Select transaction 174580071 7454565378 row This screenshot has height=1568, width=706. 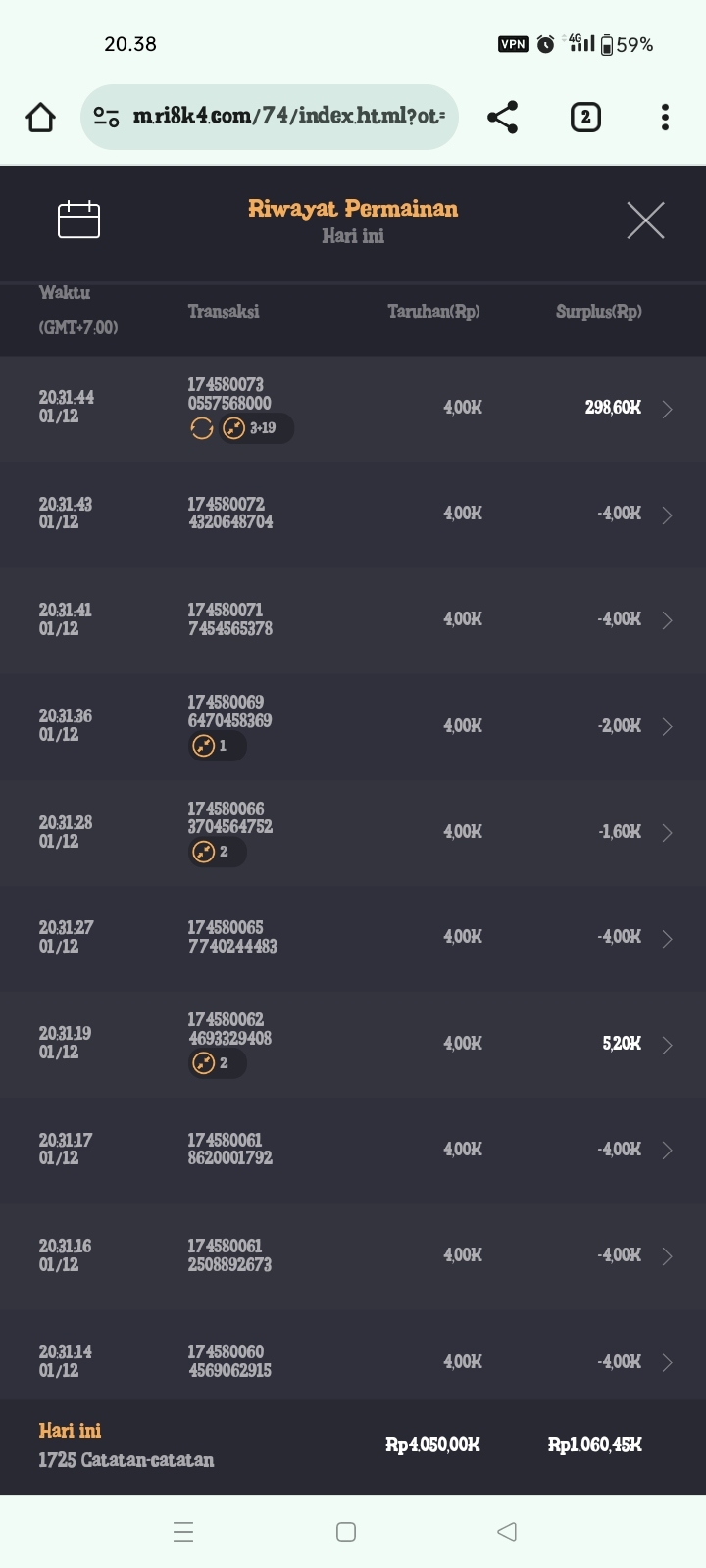click(x=230, y=619)
